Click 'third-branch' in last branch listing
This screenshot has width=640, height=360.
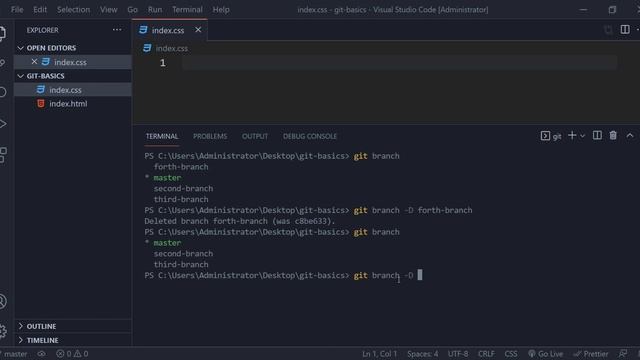point(181,264)
